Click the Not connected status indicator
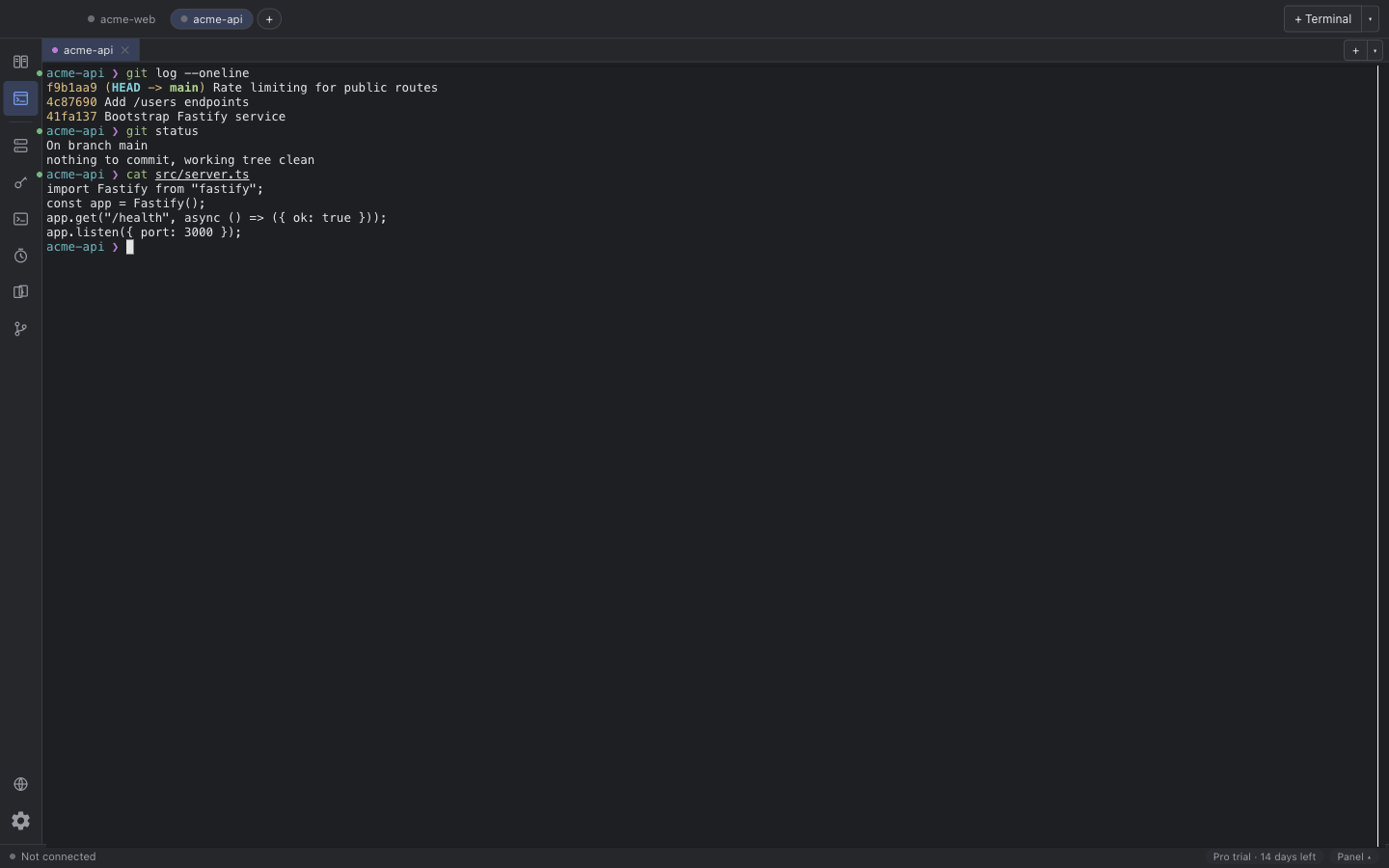 tap(53, 856)
